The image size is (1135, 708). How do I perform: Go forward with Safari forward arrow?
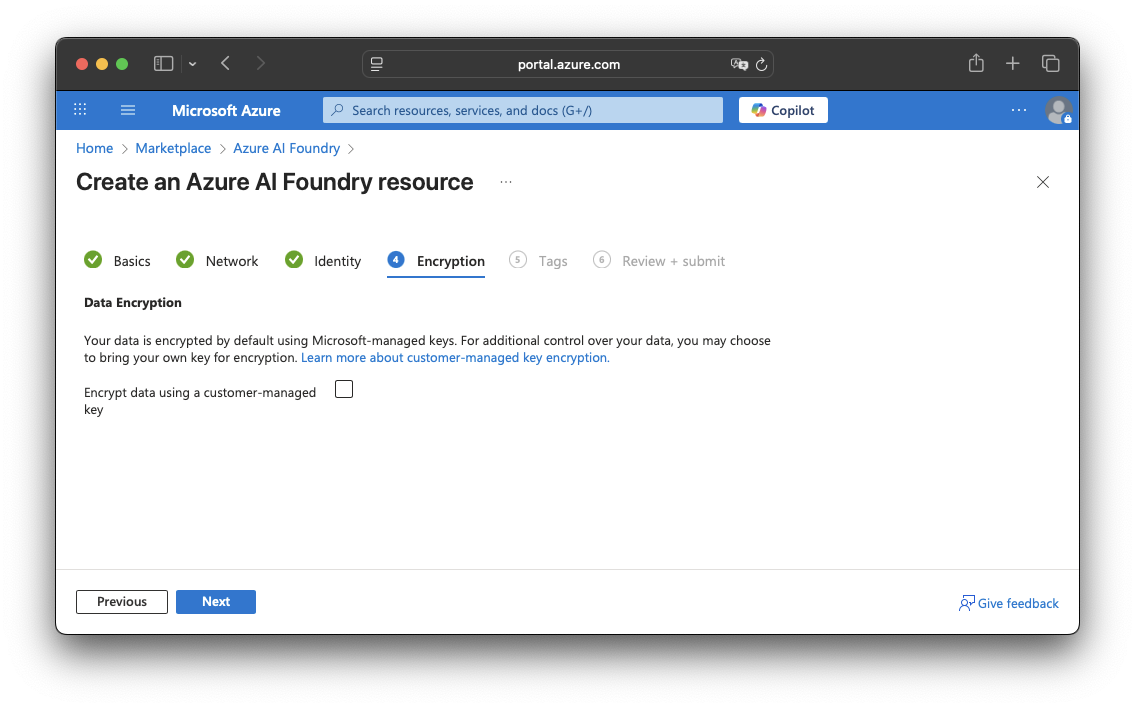coord(261,64)
